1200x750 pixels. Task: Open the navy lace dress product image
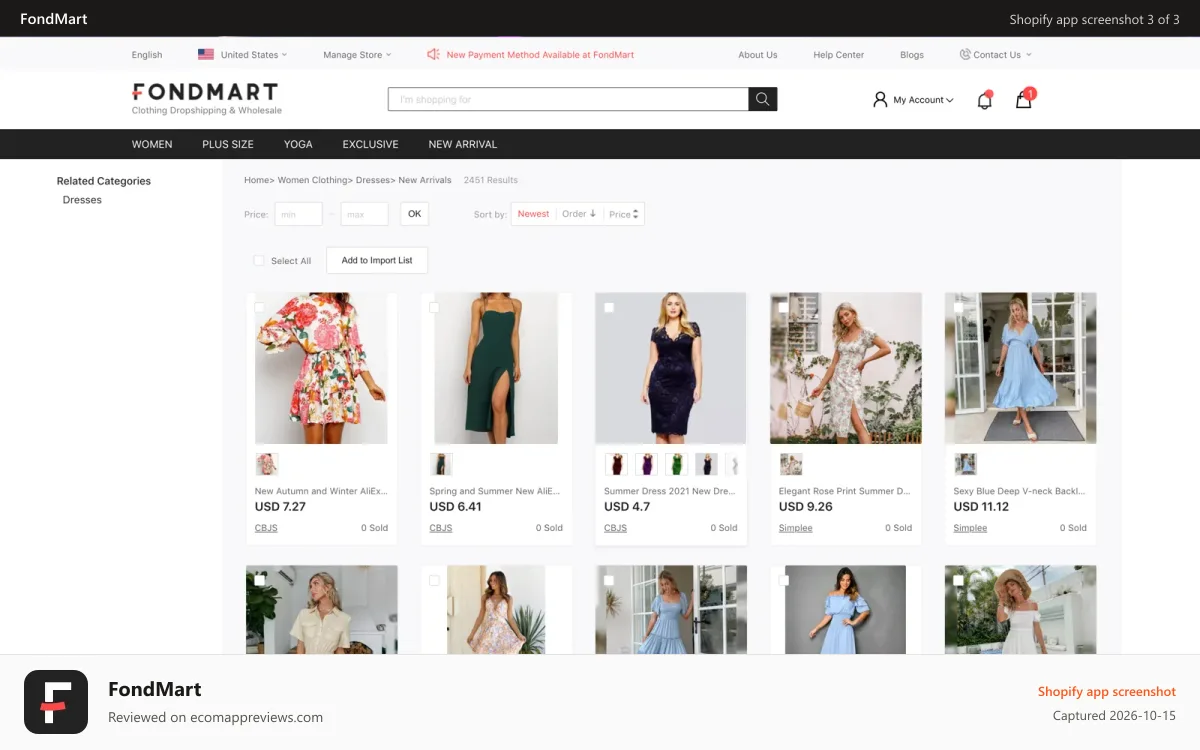(671, 368)
